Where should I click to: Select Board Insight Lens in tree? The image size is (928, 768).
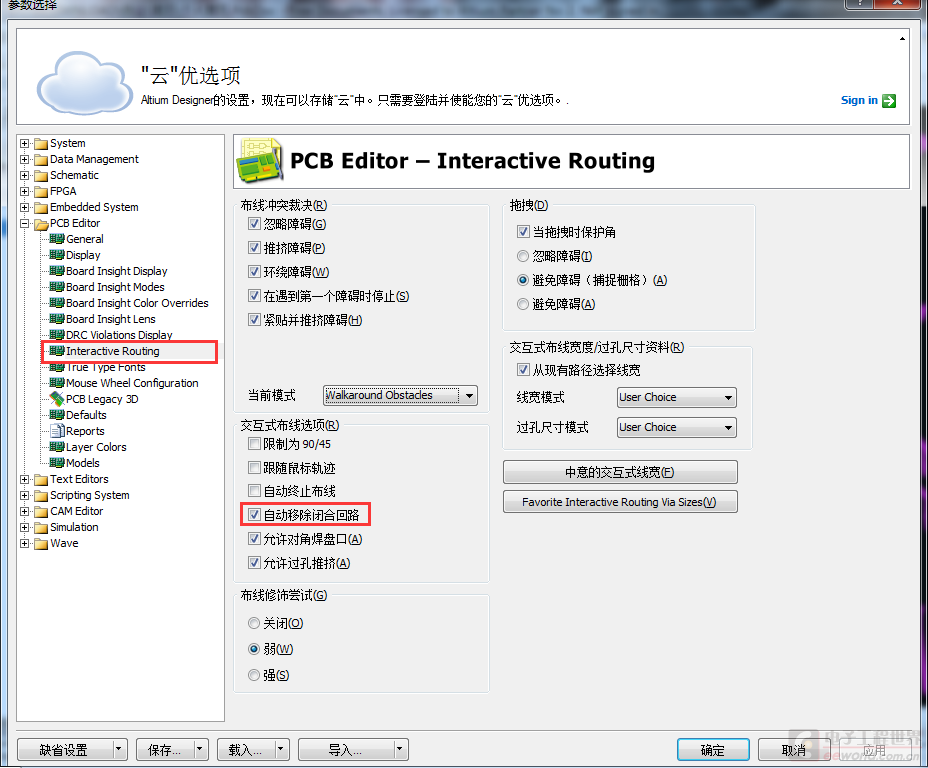click(x=111, y=320)
